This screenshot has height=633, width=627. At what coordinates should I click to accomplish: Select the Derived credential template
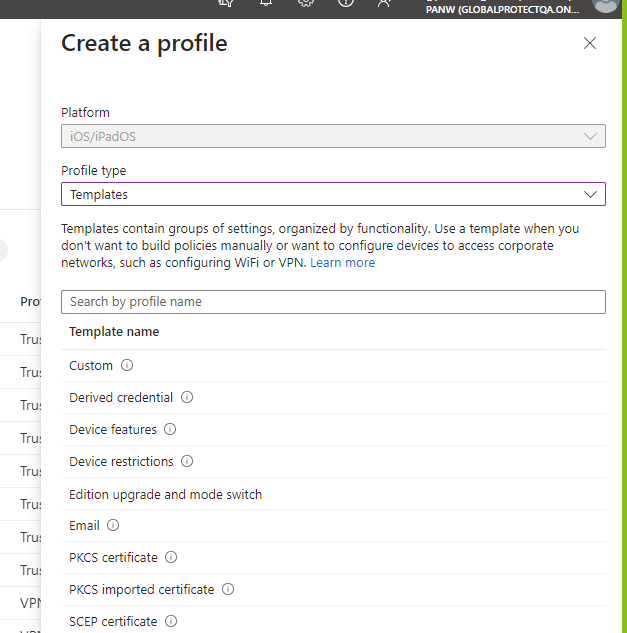tap(333, 398)
